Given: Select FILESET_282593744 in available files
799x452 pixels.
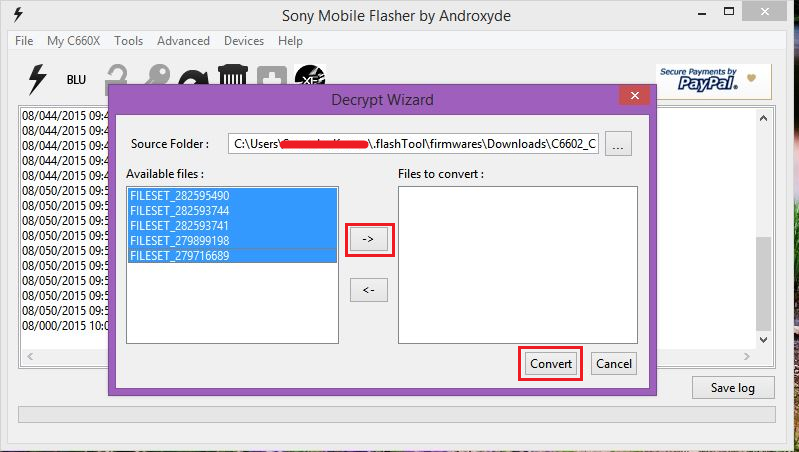Looking at the screenshot, I should pos(232,210).
